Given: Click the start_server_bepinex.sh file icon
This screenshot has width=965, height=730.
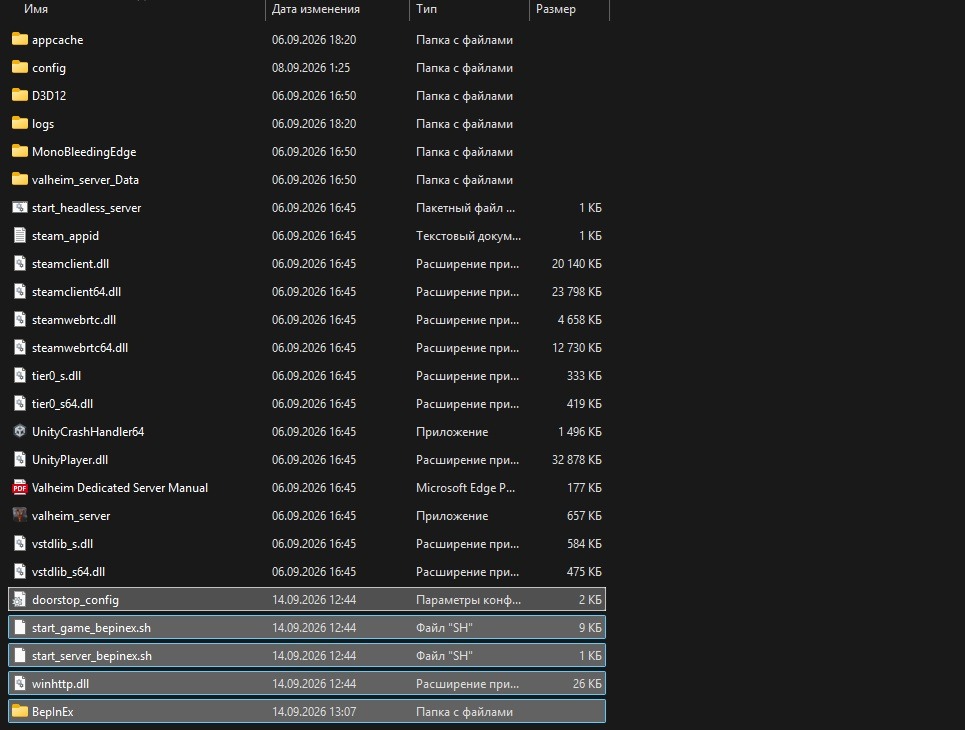Looking at the screenshot, I should click(20, 656).
